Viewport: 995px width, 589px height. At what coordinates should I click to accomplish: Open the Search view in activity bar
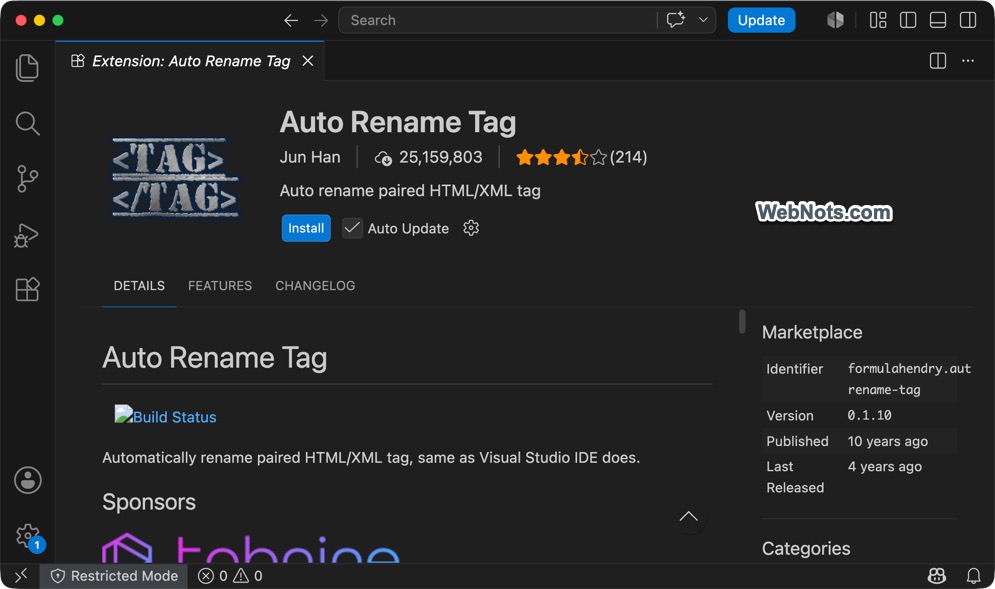coord(27,123)
